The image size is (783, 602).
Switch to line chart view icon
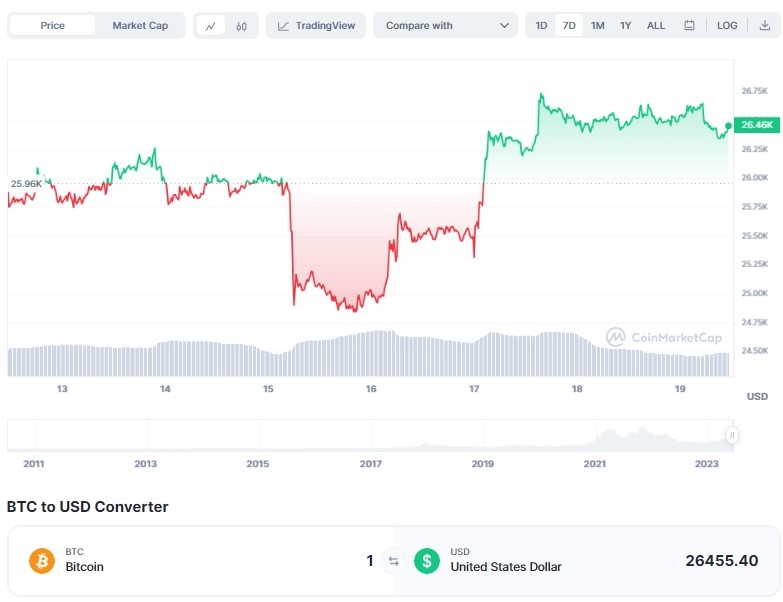(x=211, y=26)
